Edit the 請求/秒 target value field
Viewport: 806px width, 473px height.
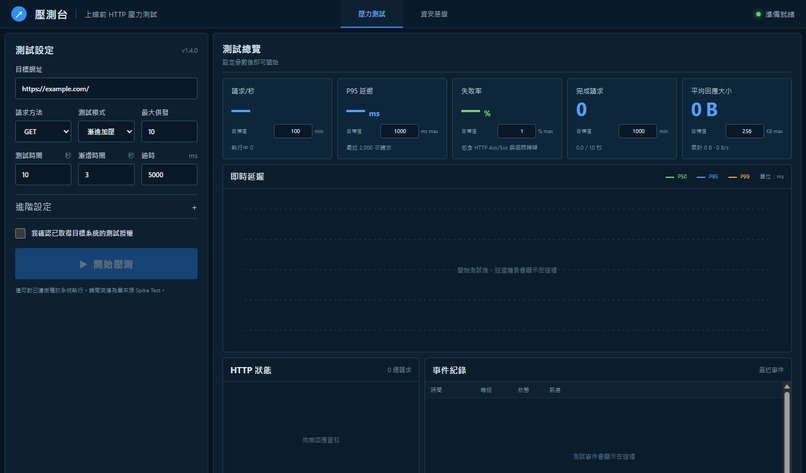[x=293, y=131]
